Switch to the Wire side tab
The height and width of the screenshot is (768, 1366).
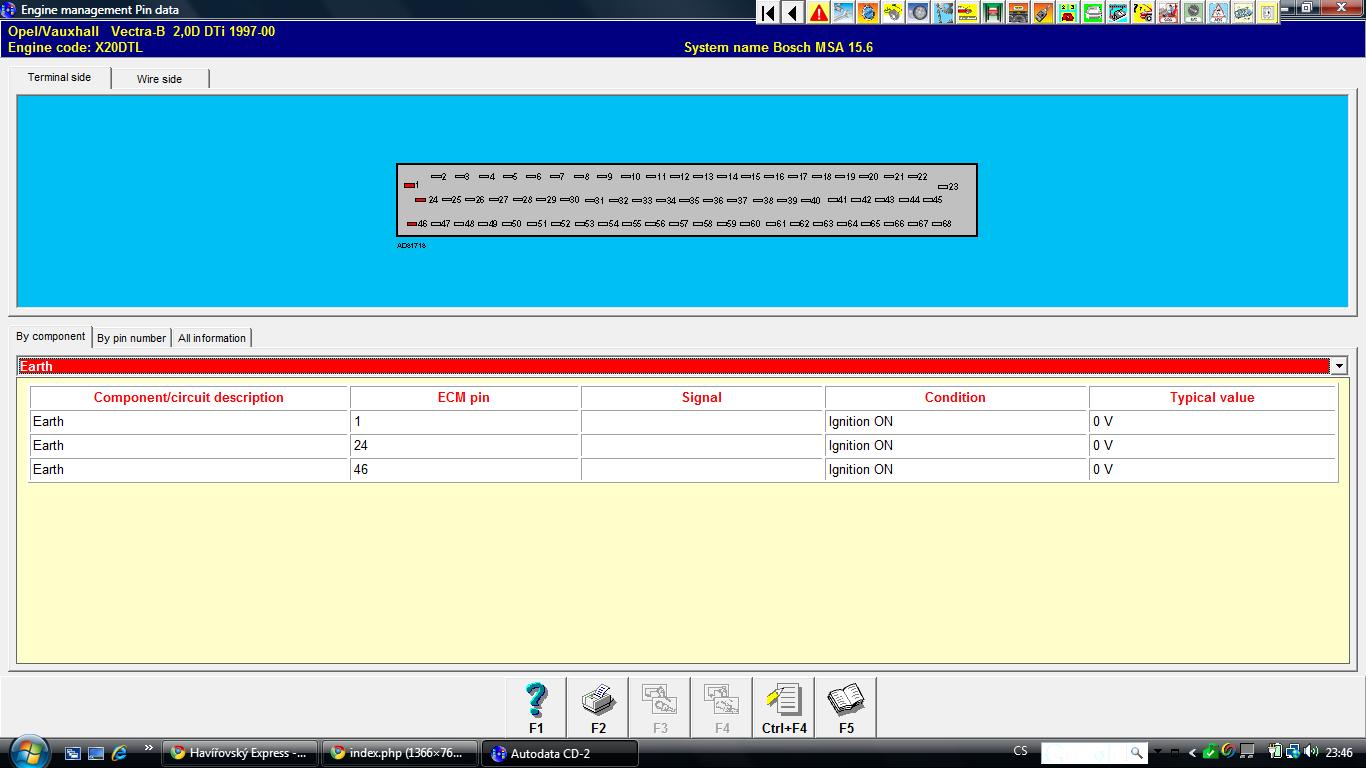tap(159, 79)
